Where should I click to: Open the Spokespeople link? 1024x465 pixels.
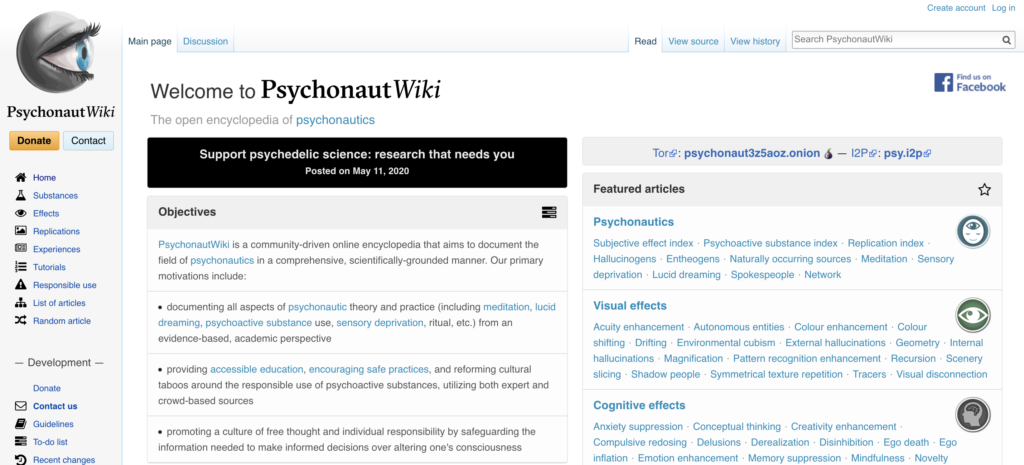763,275
